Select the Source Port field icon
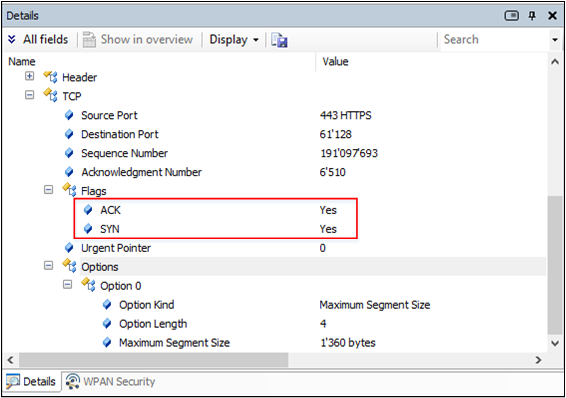The width and height of the screenshot is (566, 398). pyautogui.click(x=69, y=115)
